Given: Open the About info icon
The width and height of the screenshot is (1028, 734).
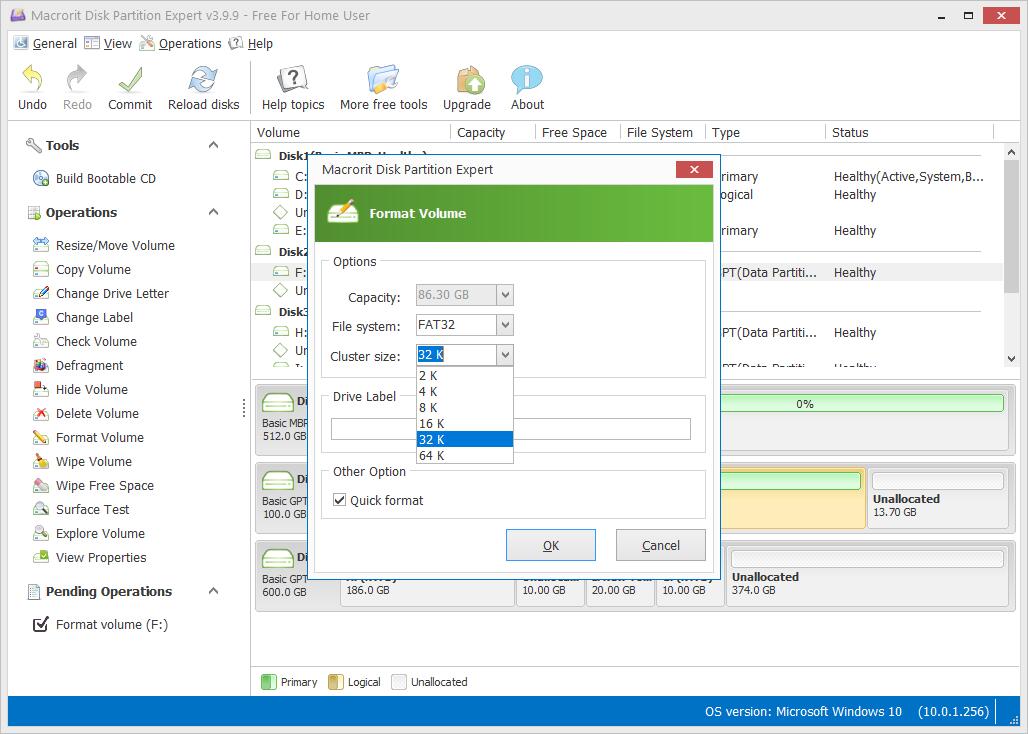Looking at the screenshot, I should pyautogui.click(x=527, y=80).
